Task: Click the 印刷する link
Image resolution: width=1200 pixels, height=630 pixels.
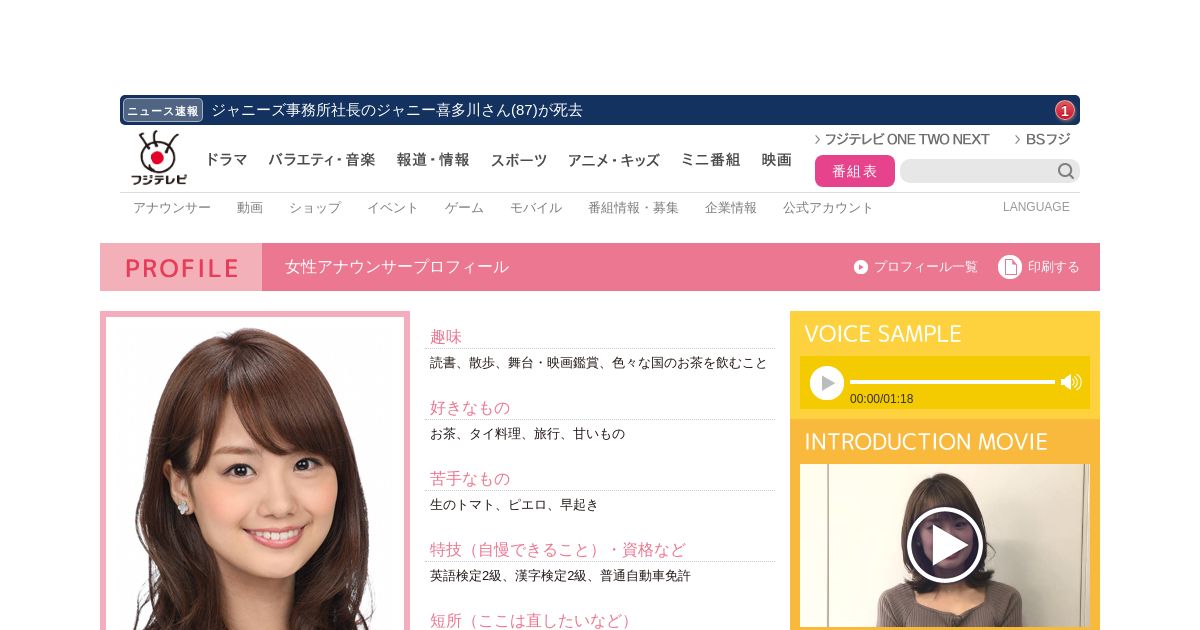Action: coord(1054,267)
